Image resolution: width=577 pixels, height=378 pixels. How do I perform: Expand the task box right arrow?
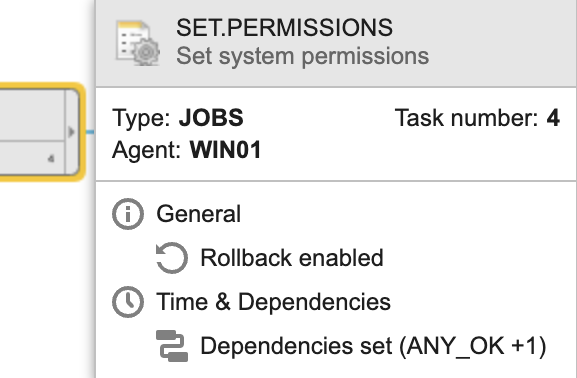tap(71, 132)
